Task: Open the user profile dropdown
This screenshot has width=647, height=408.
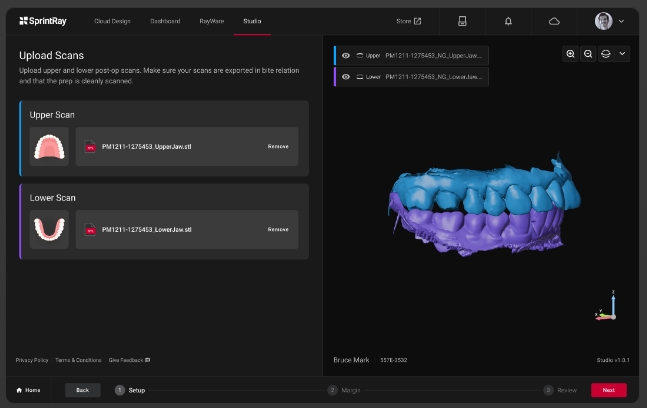Action: pyautogui.click(x=611, y=20)
